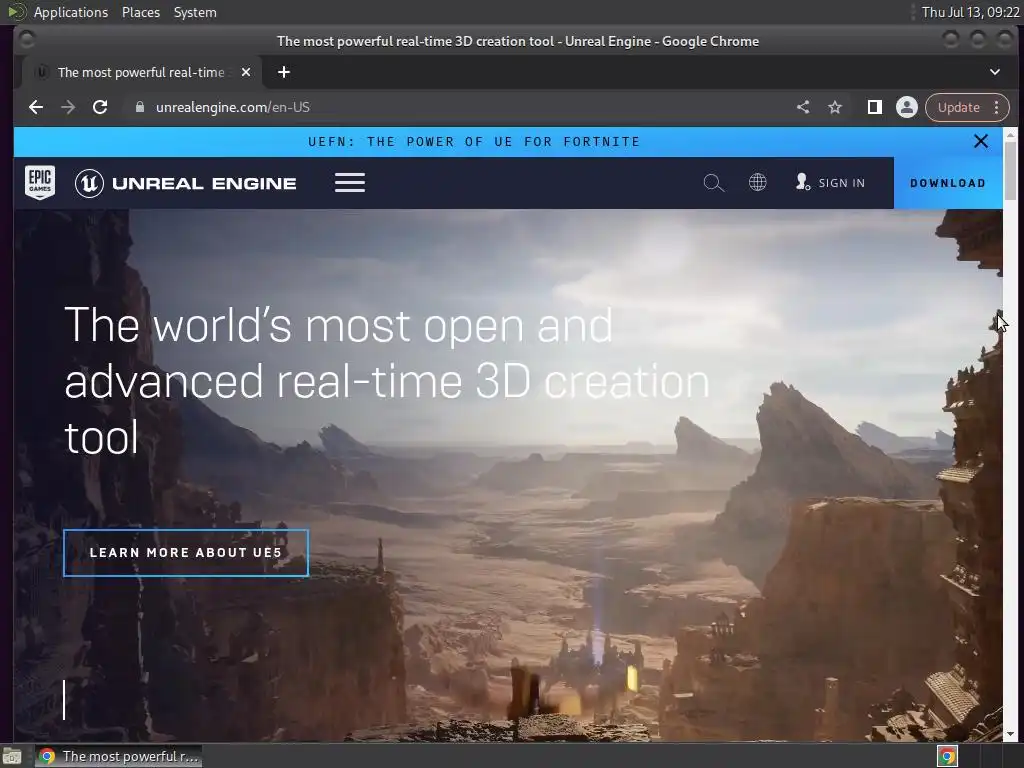Click the page vertical scrollbar thumb
1024x768 pixels.
coord(1010,170)
